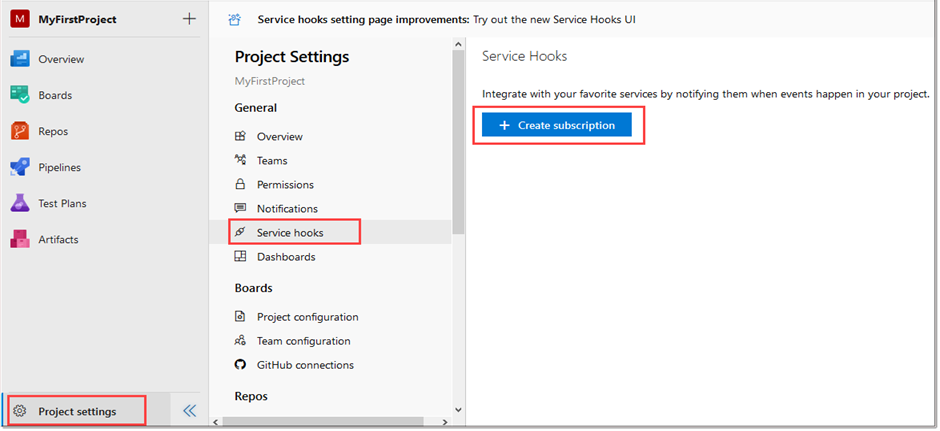Image resolution: width=940 pixels, height=431 pixels.
Task: Collapse the sidebar with double chevron icon
Action: point(189,411)
